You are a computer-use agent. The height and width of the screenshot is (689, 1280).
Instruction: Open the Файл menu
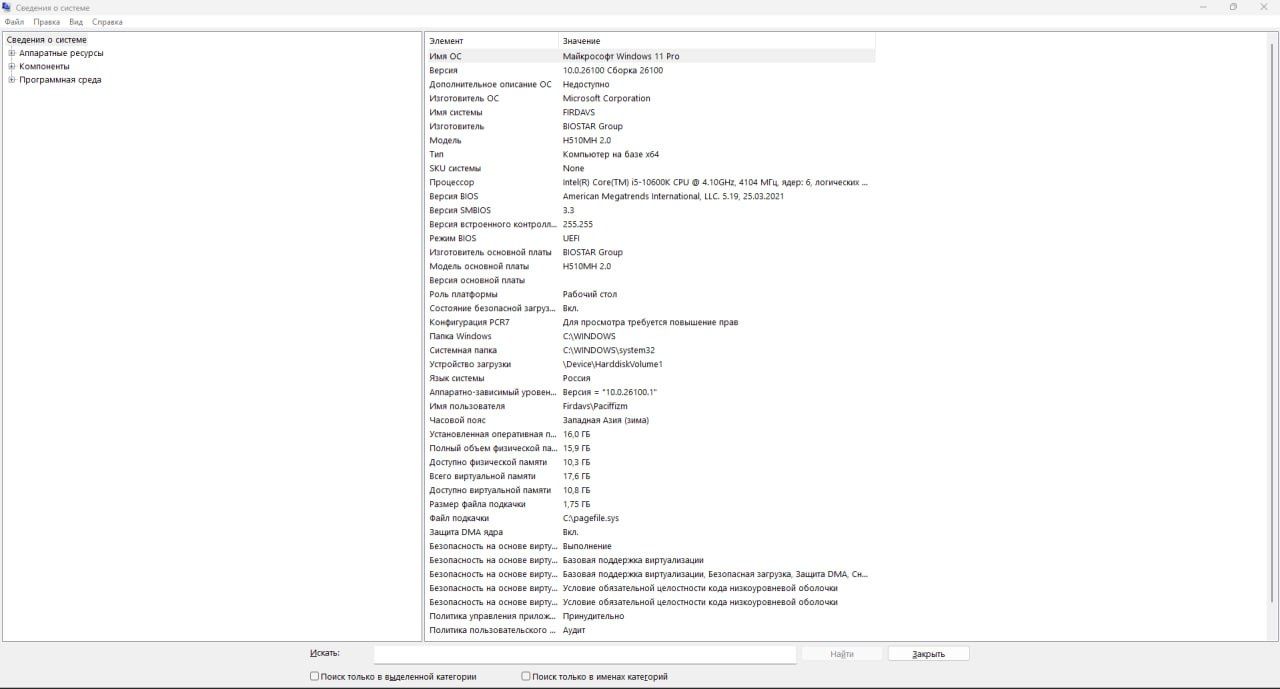coord(14,22)
